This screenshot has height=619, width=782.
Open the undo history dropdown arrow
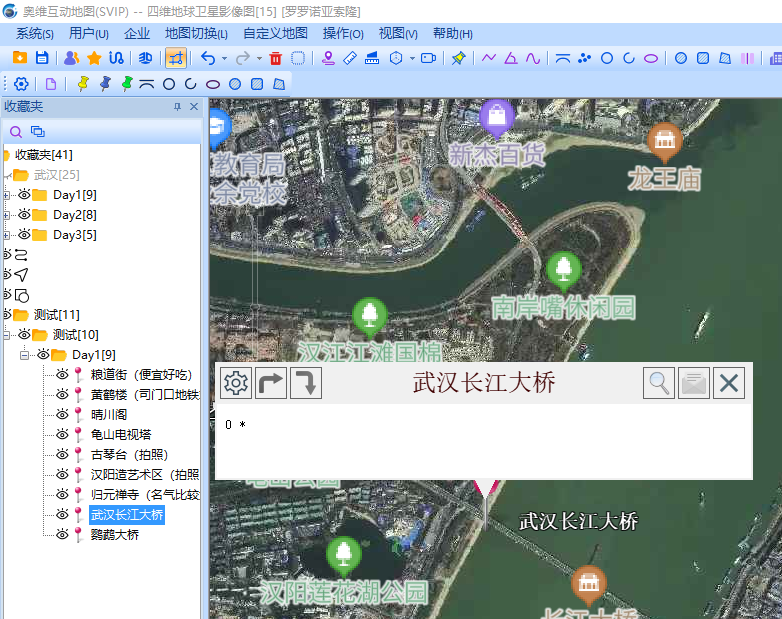(x=224, y=58)
